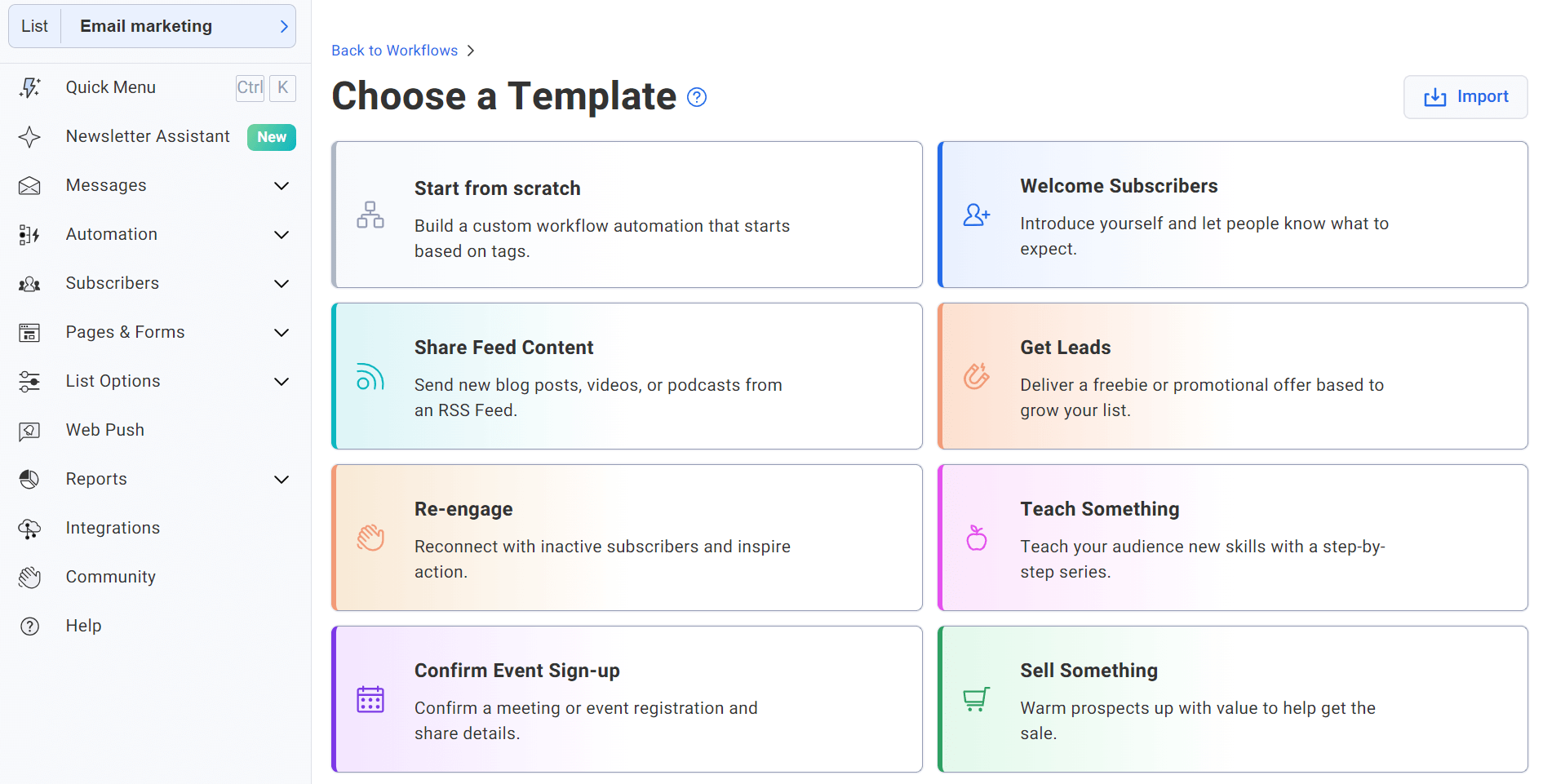Follow the Back to Workflows link
This screenshot has width=1543, height=784.
[x=394, y=50]
